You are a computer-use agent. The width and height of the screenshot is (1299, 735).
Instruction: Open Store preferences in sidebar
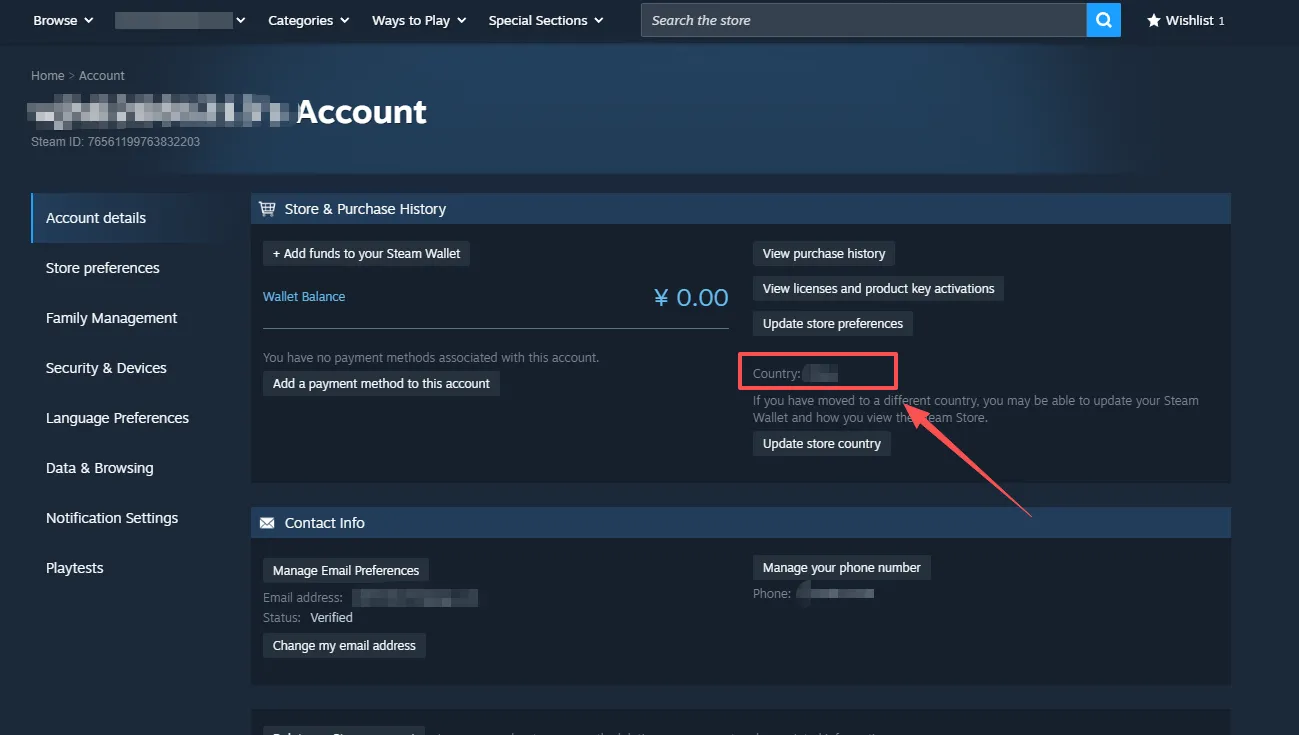coord(102,268)
